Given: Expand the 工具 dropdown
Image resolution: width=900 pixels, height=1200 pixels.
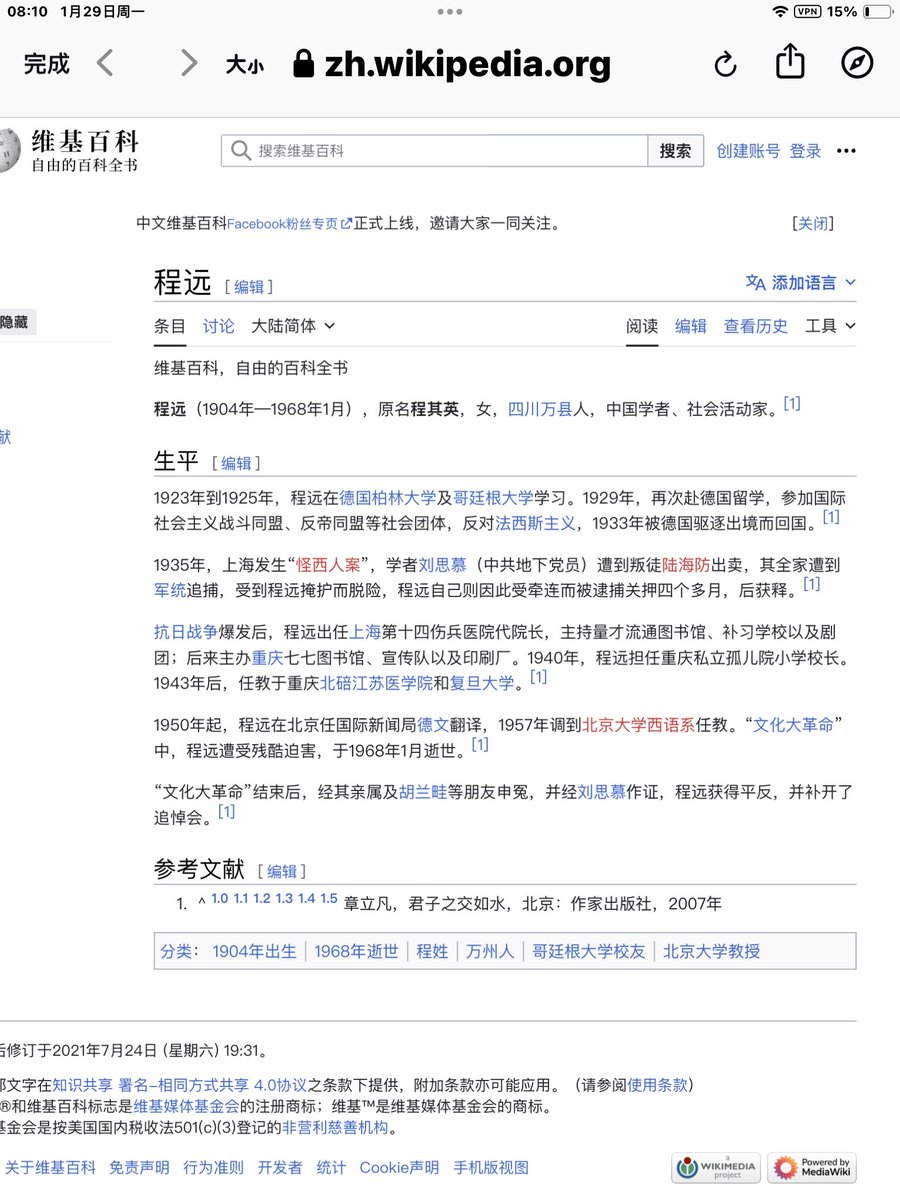Looking at the screenshot, I should [831, 326].
